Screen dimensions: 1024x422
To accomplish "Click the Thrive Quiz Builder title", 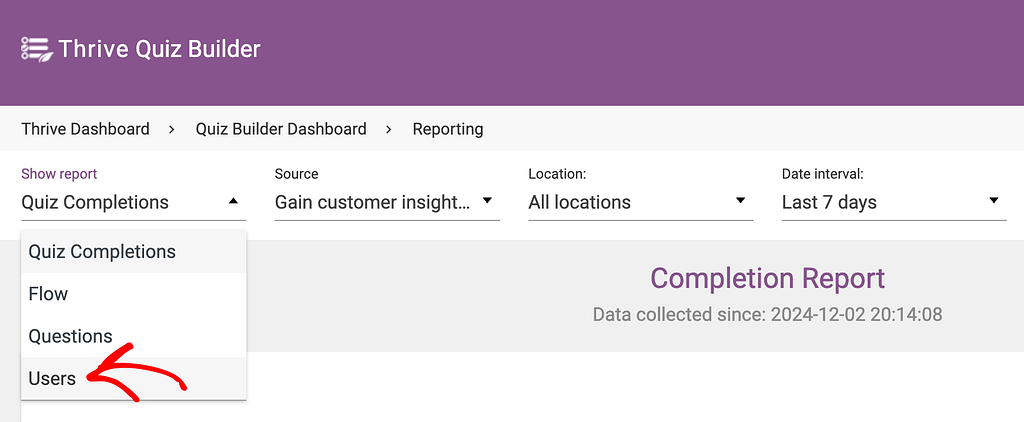I will point(159,49).
